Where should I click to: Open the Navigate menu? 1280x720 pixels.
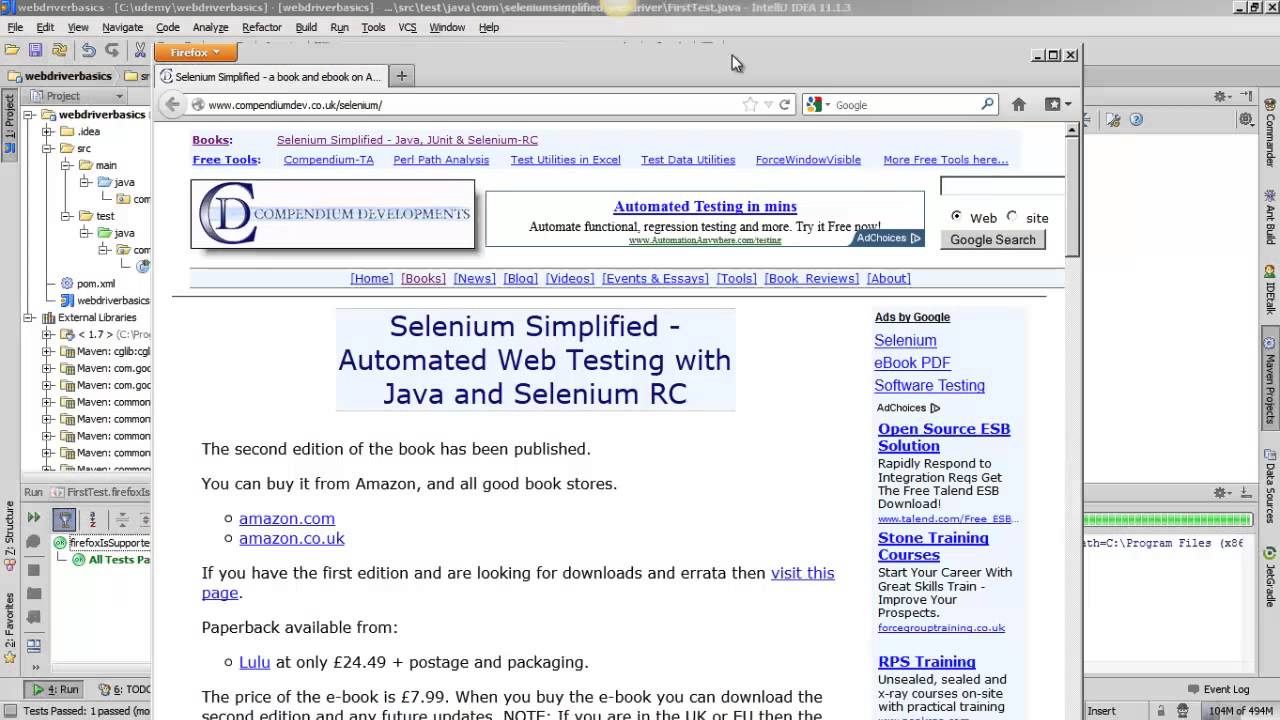(x=122, y=27)
